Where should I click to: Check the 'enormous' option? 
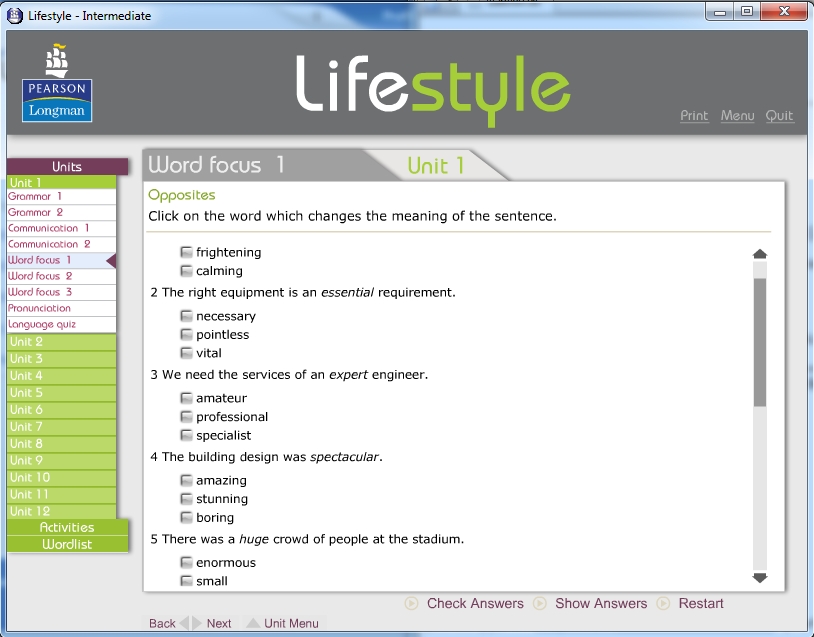pyautogui.click(x=186, y=563)
